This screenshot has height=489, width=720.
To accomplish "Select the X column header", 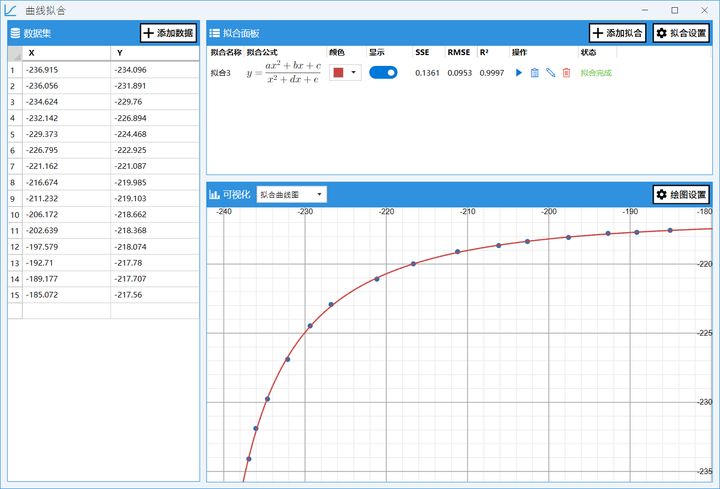I will point(67,53).
